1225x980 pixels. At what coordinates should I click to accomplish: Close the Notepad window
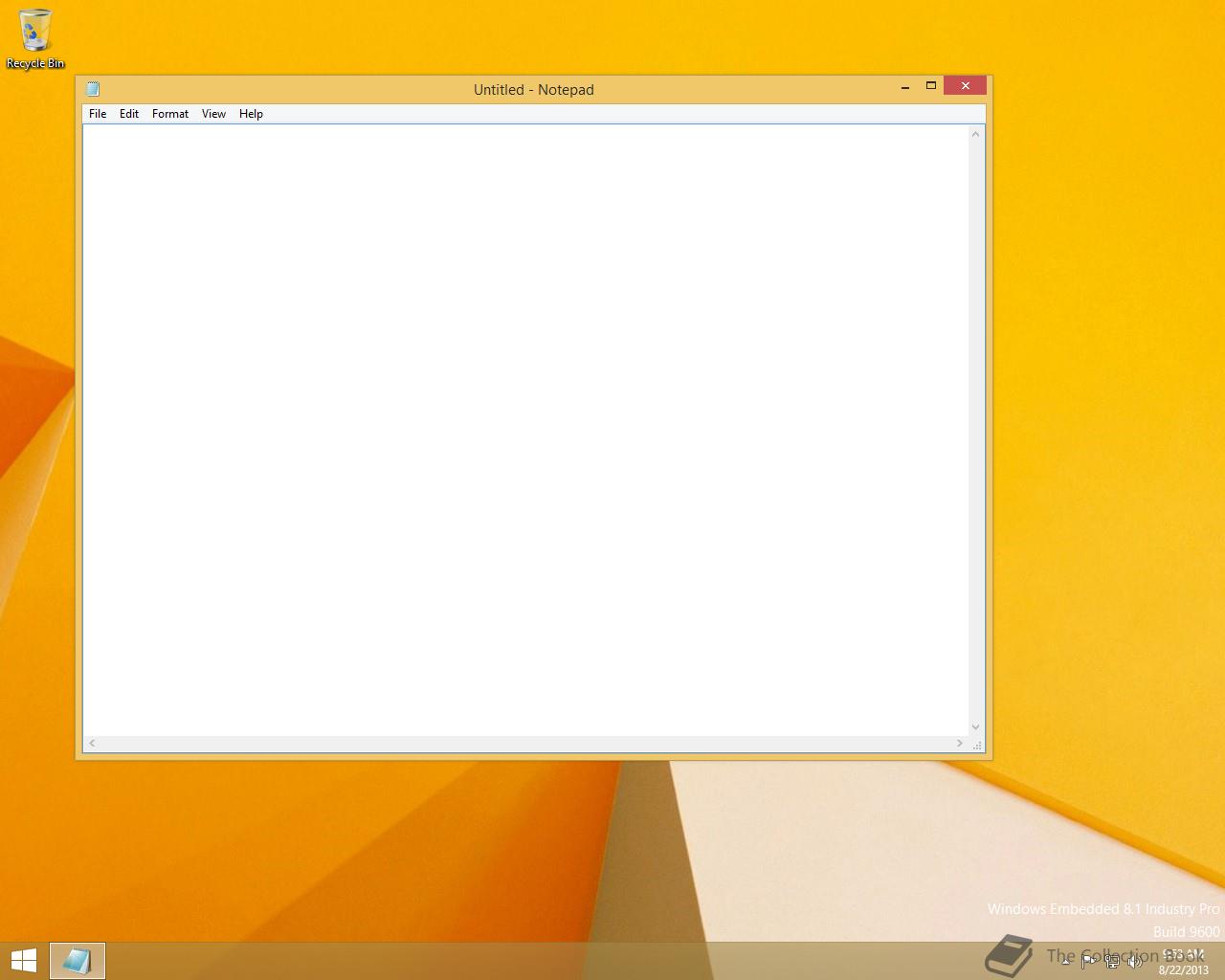[965, 86]
